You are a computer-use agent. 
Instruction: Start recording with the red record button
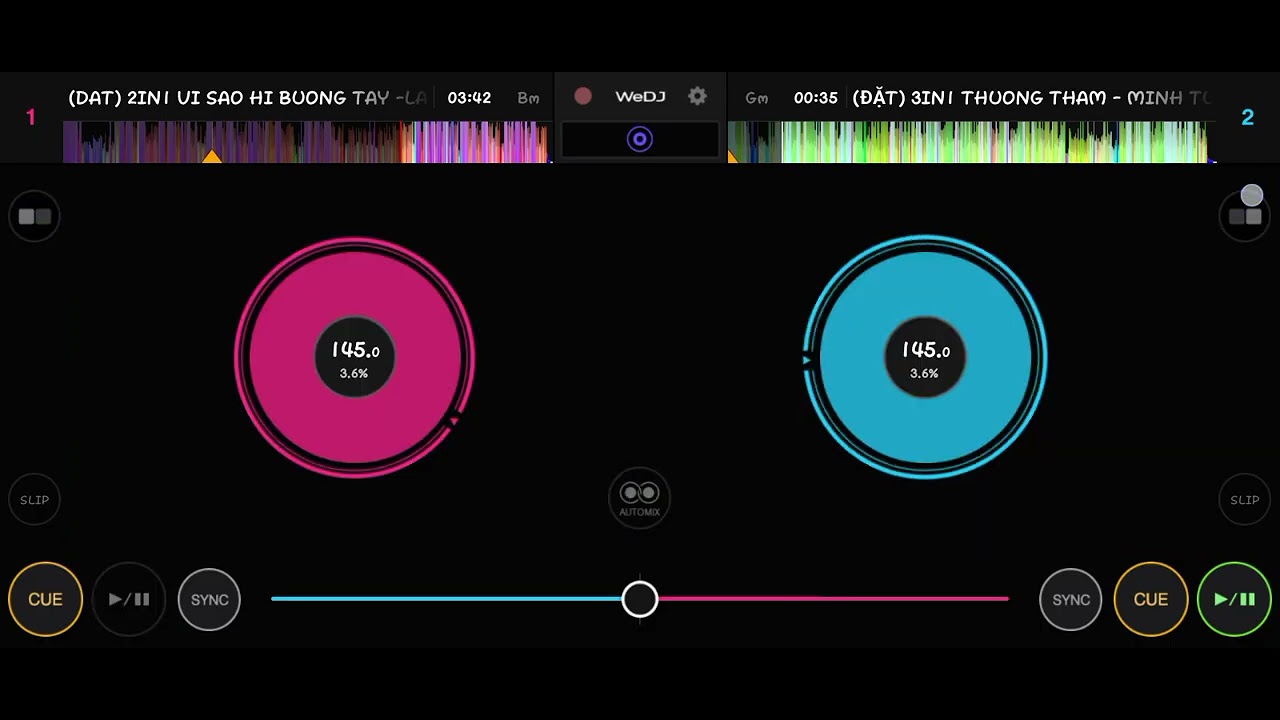pos(583,96)
